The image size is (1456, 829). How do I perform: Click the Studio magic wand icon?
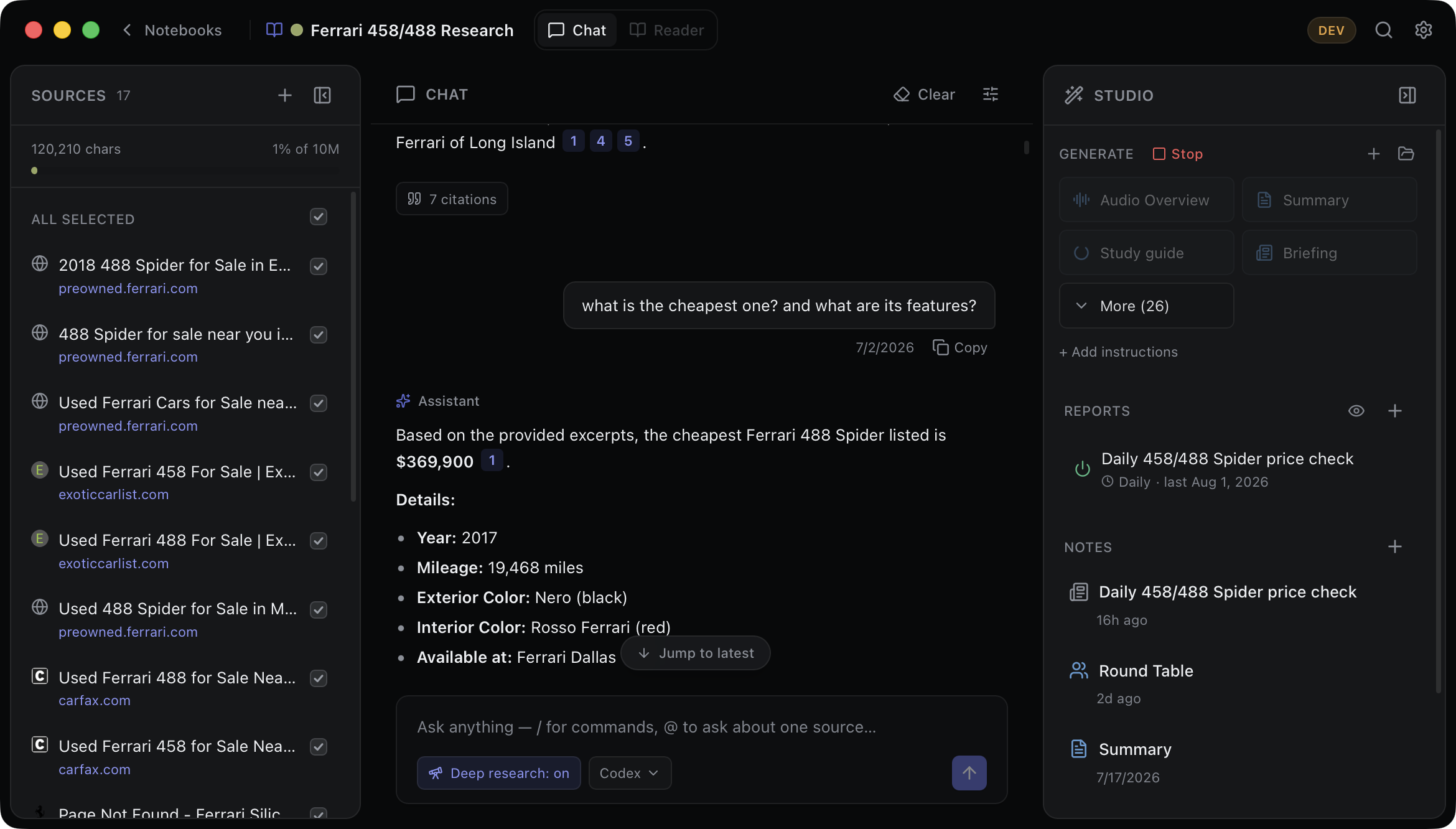[1074, 95]
